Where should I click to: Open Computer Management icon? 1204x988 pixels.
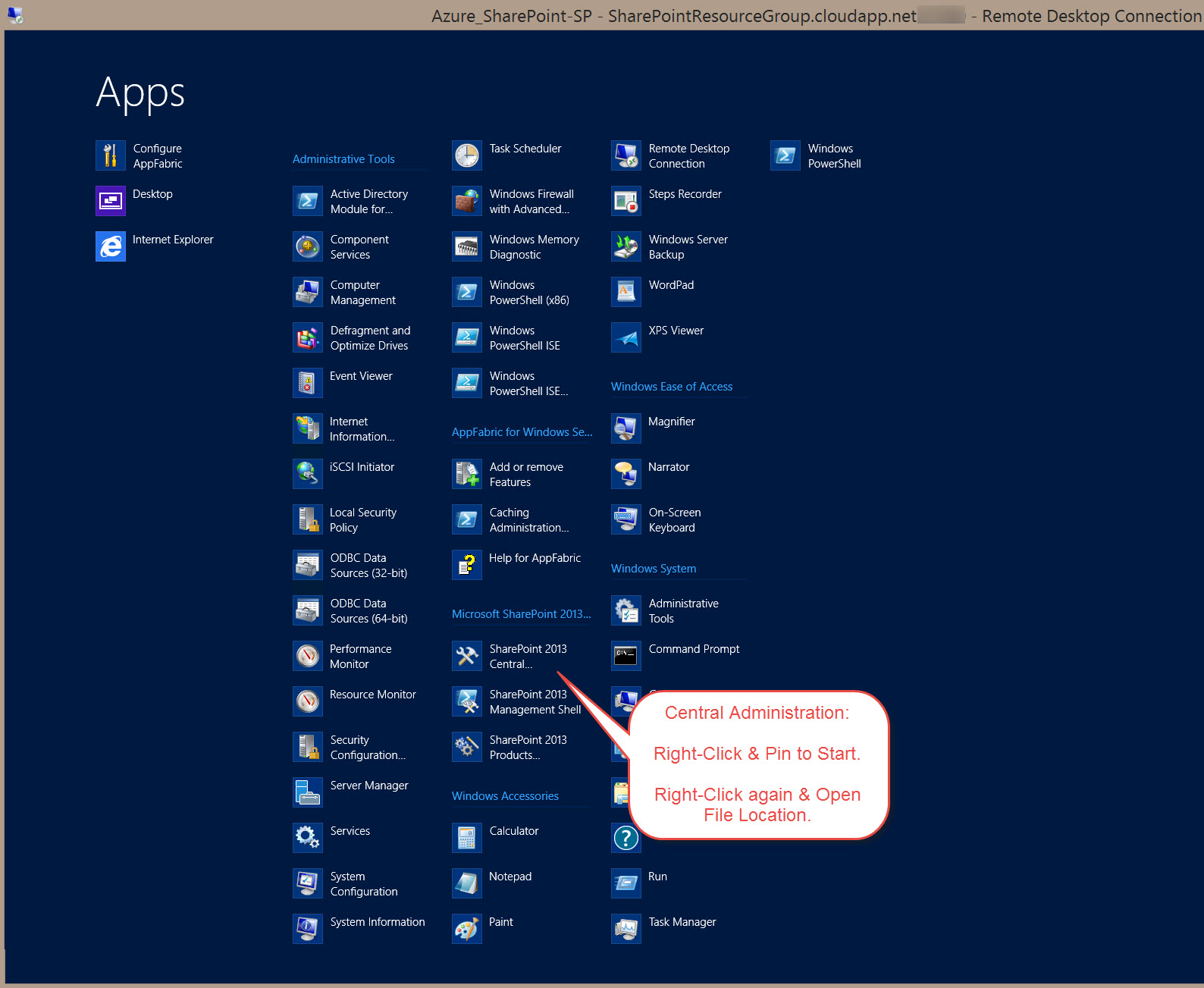click(x=308, y=292)
